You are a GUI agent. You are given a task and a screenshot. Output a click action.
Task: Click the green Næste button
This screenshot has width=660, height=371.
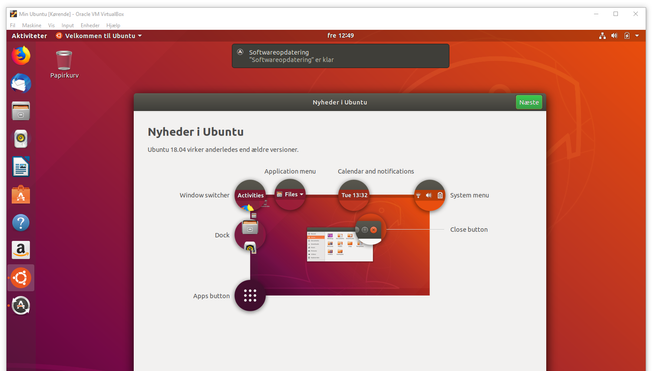coord(529,102)
